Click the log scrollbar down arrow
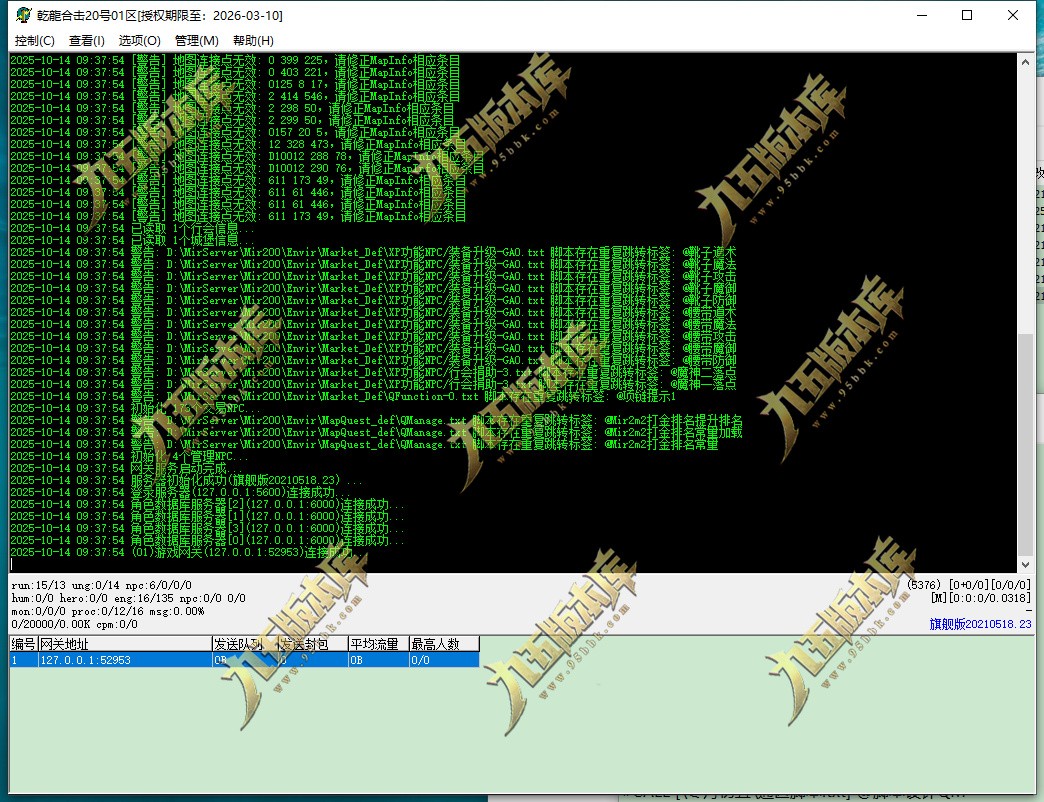Viewport: 1044px width, 802px height. pos(1025,564)
